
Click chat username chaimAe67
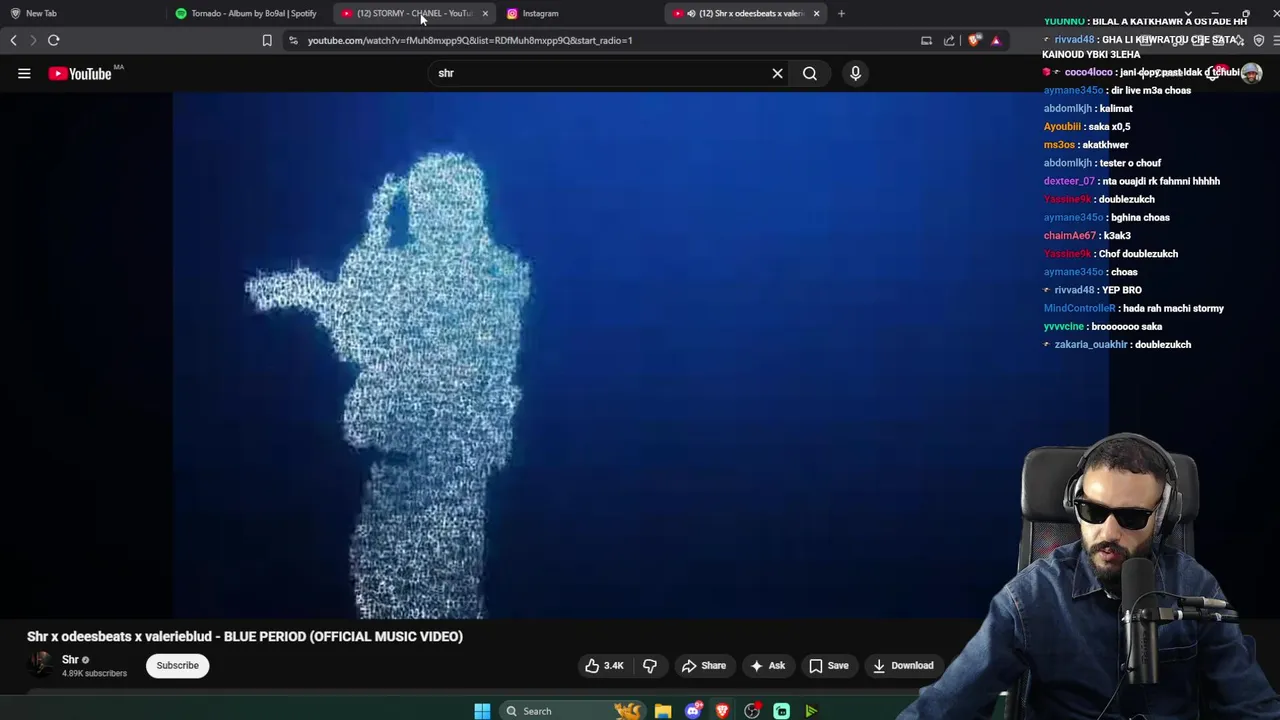(x=1070, y=235)
